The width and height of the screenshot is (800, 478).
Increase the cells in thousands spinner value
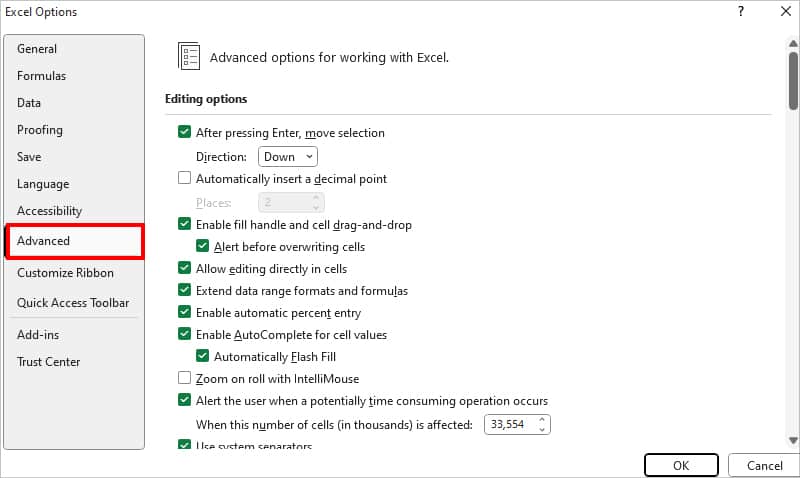(542, 420)
